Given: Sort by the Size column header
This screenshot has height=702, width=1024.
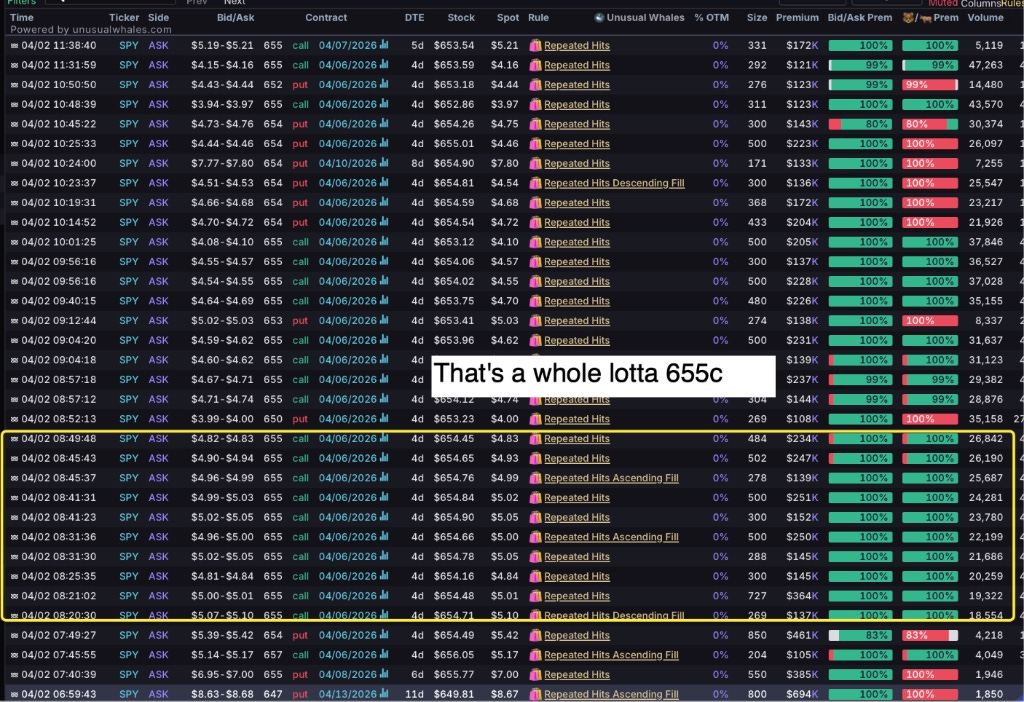Looking at the screenshot, I should [x=757, y=18].
